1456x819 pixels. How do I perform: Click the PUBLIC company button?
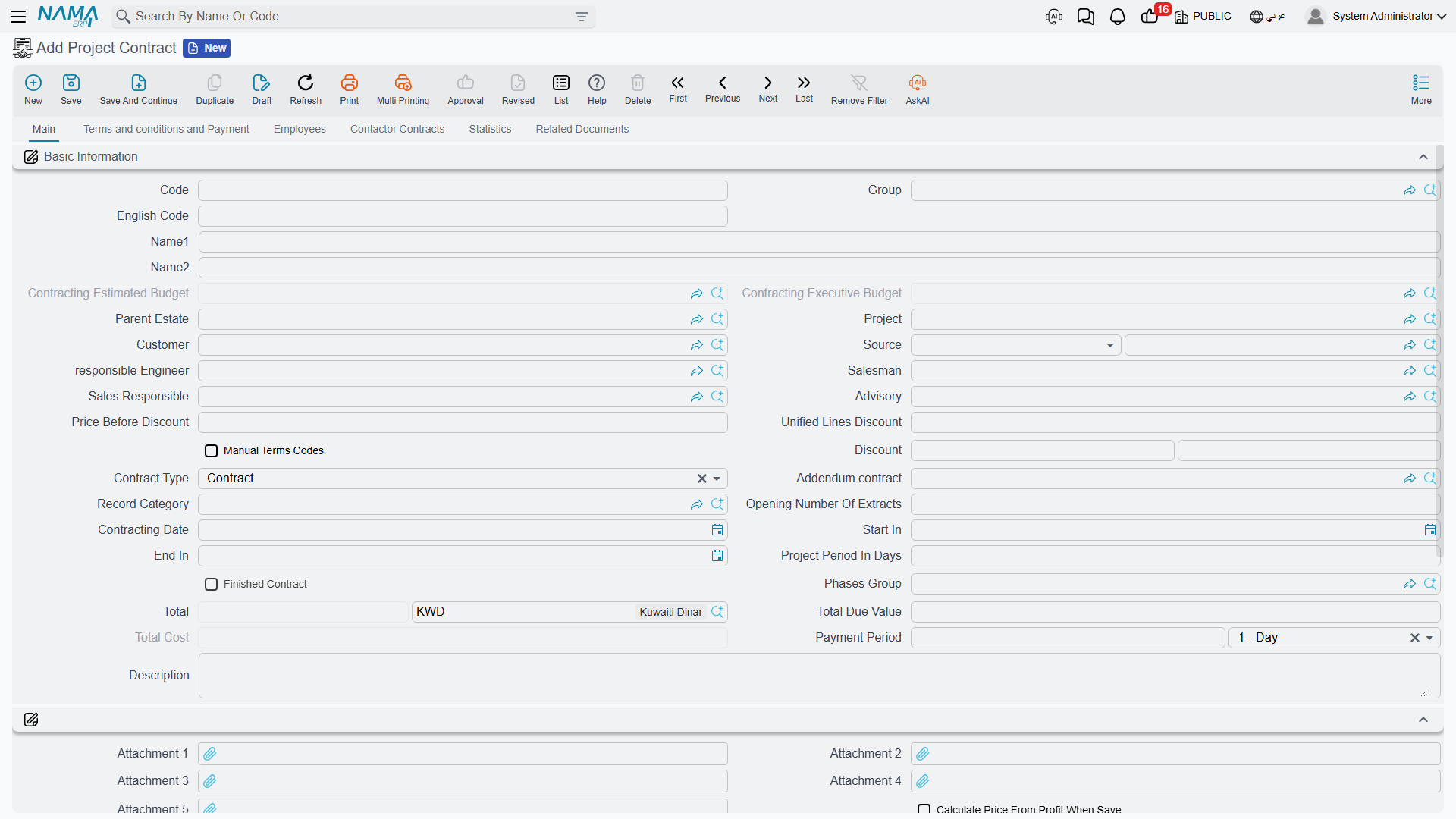click(x=1203, y=17)
